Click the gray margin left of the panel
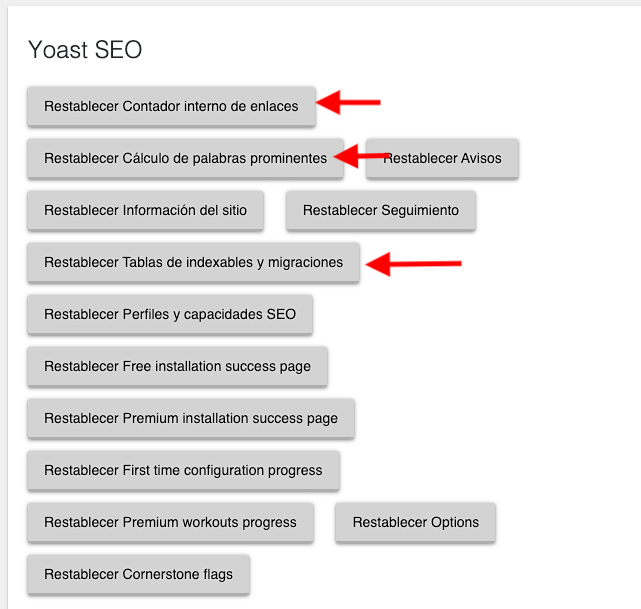This screenshot has height=609, width=641. coord(4,307)
